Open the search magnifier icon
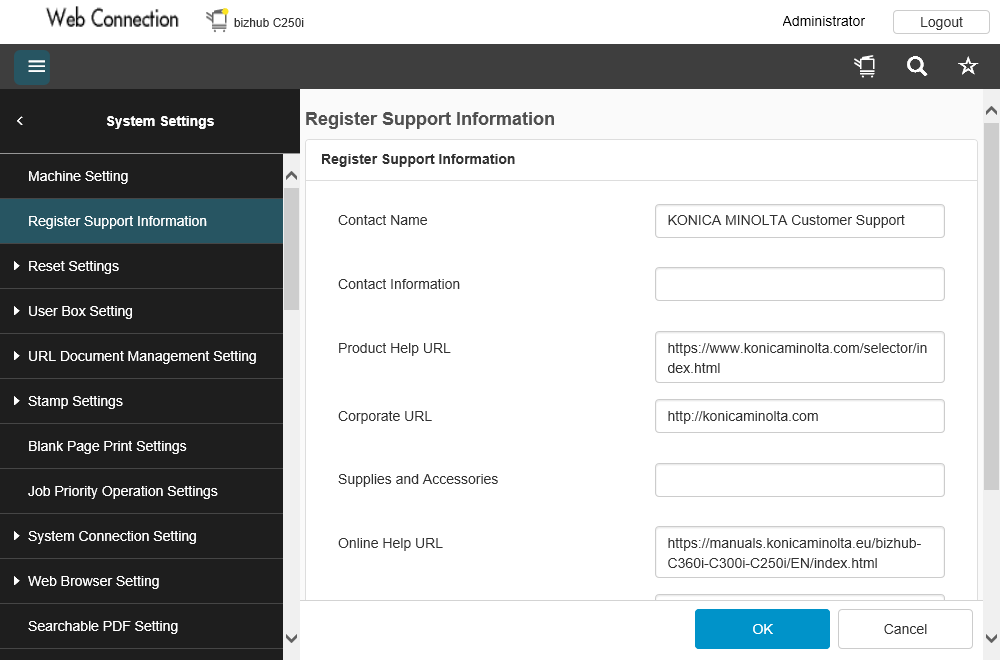This screenshot has width=1000, height=660. (916, 67)
